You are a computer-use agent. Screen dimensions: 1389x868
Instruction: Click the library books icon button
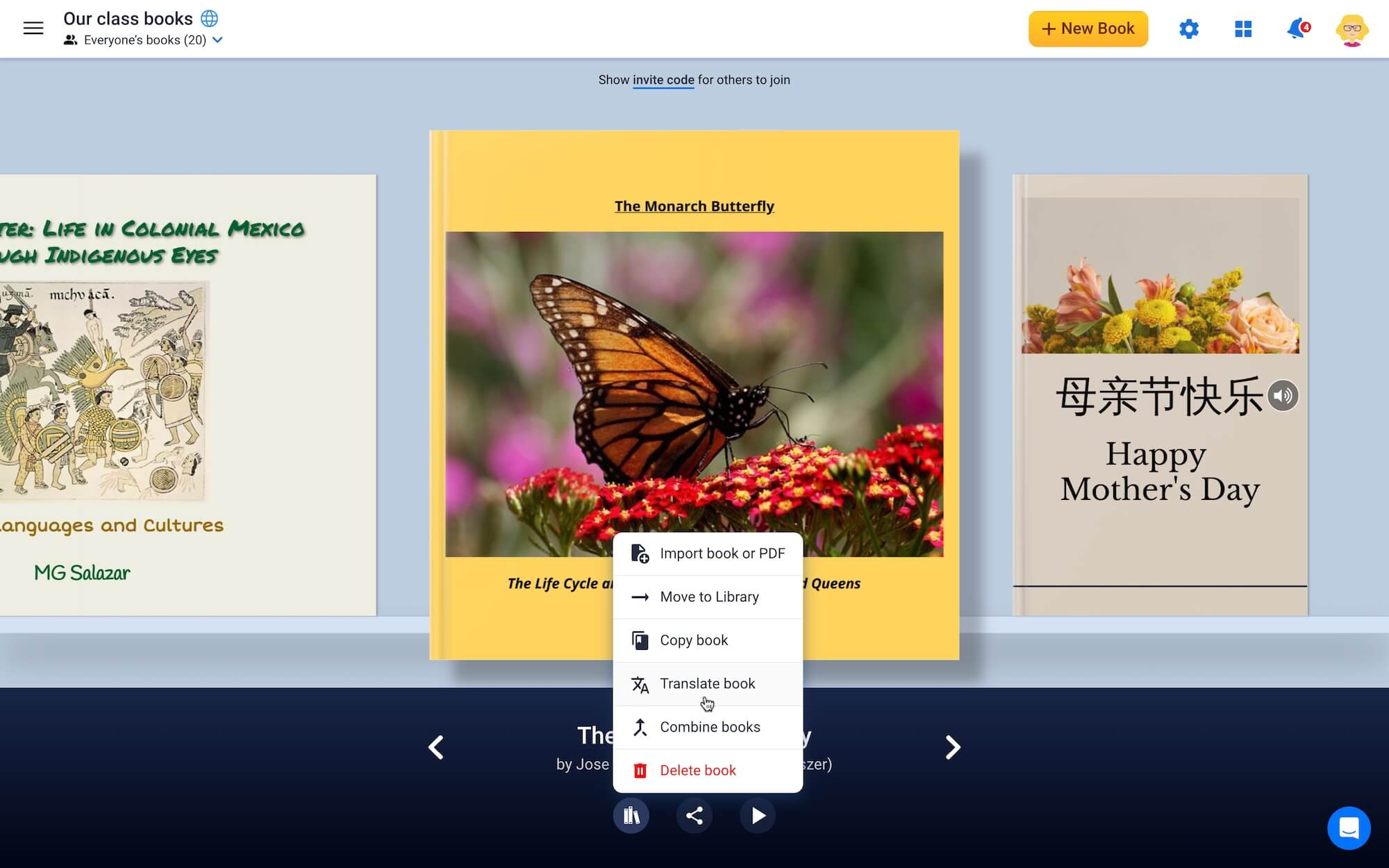[631, 815]
